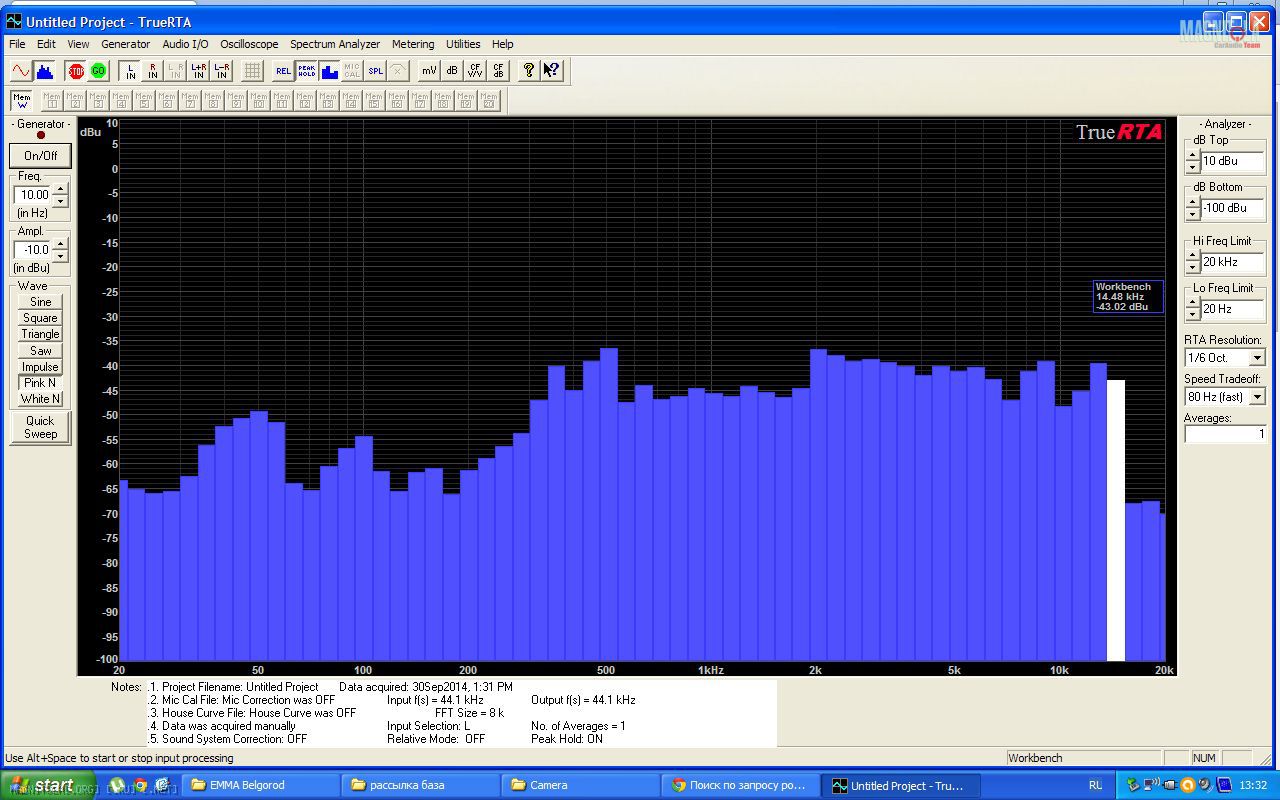The width and height of the screenshot is (1280, 800).
Task: Open the Spectrum Analyzer menu
Action: pos(335,44)
